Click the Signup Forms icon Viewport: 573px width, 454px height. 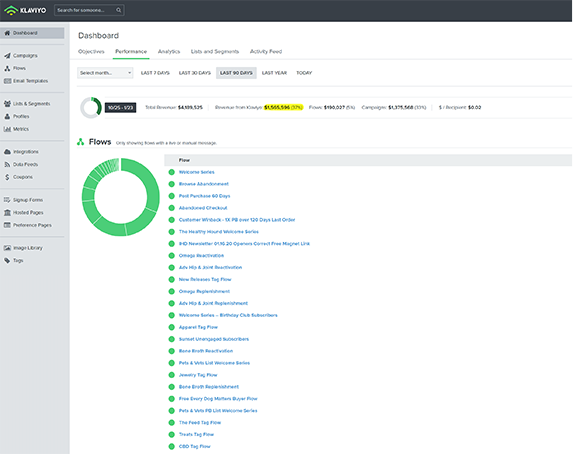coord(7,200)
